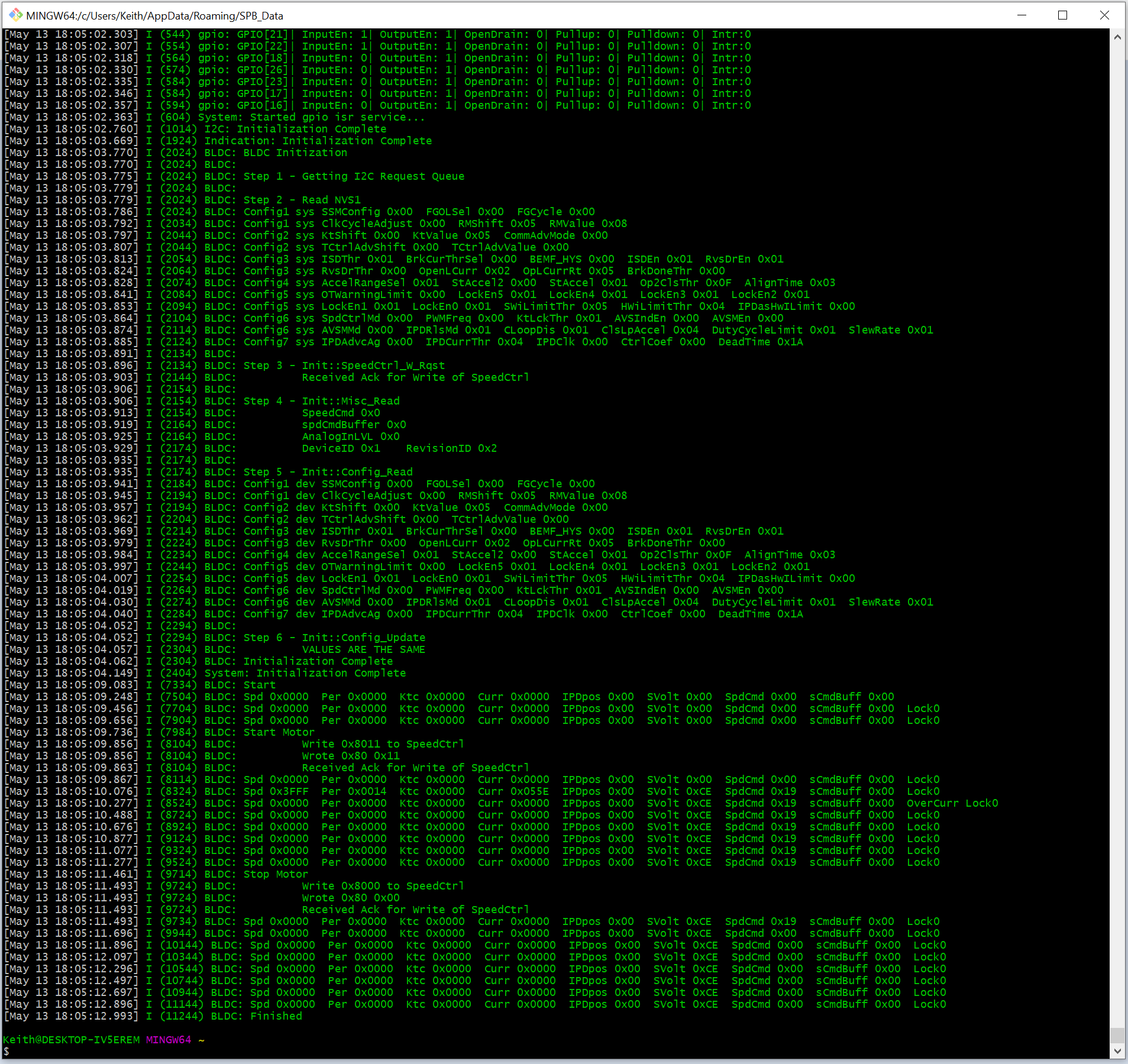Viewport: 1128px width, 1064px height.
Task: Click 'Step 3 - Init::SpeedCtrl_W_Rqst' line
Action: pos(344,366)
